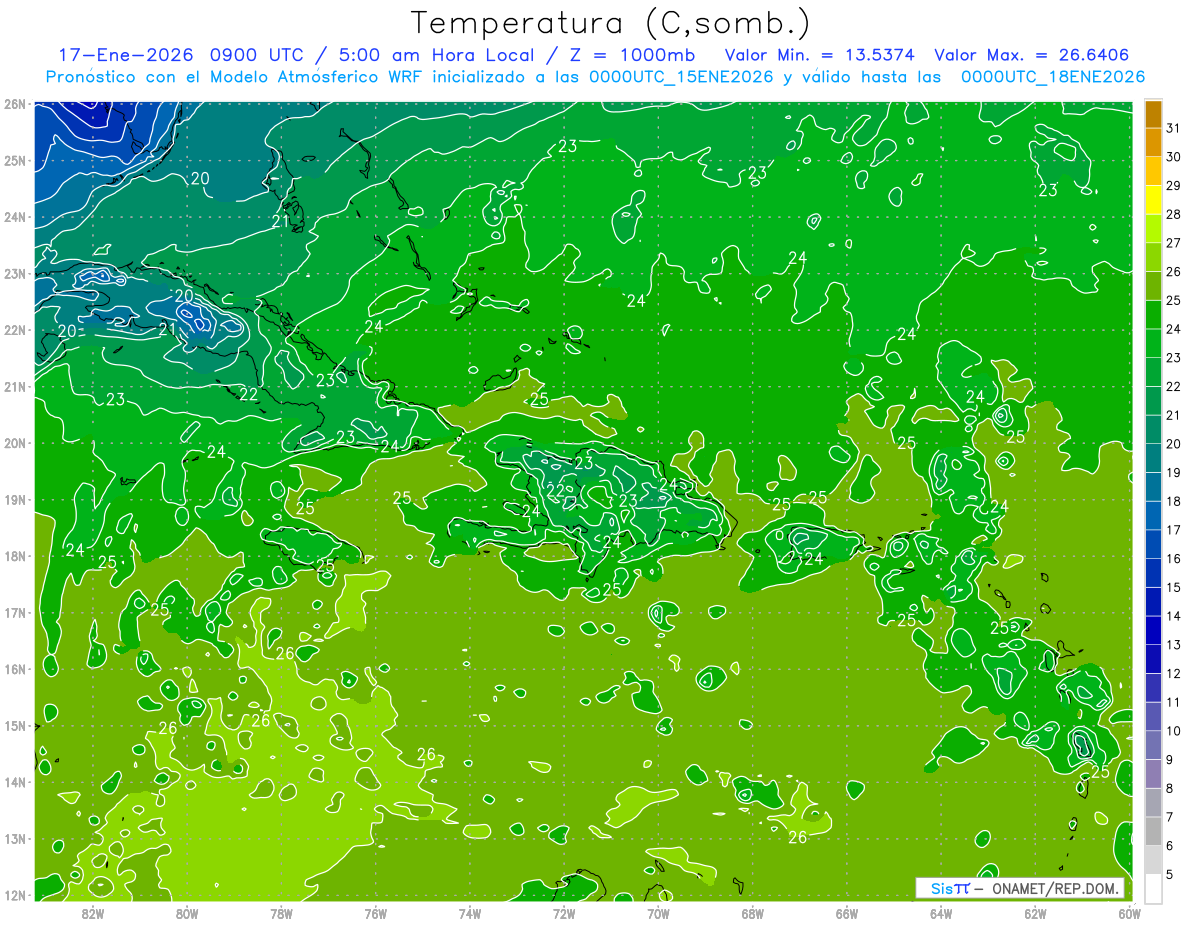This screenshot has height=927, width=1200.
Task: Click the longitude label "62W"
Action: [1035, 913]
